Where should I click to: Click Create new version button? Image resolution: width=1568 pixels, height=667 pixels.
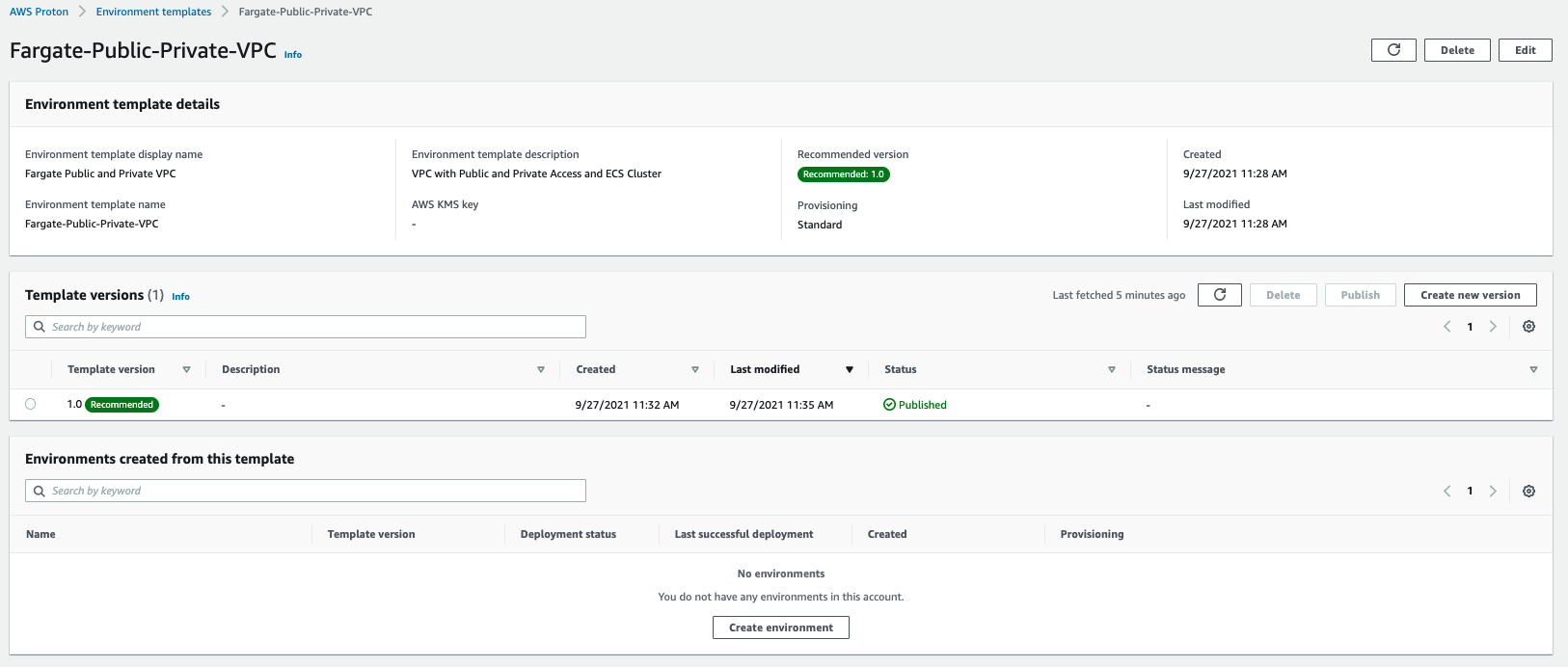click(1470, 295)
